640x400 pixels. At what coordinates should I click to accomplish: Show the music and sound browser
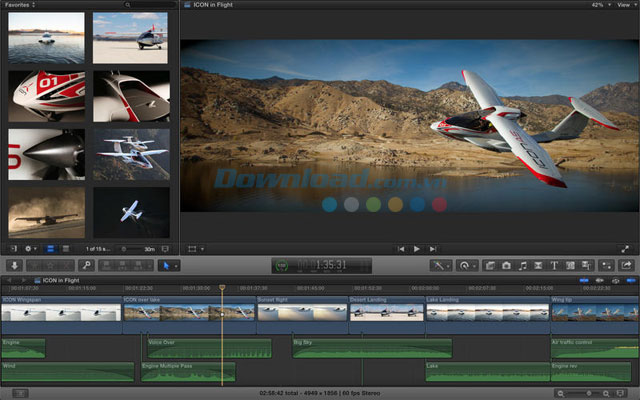522,265
